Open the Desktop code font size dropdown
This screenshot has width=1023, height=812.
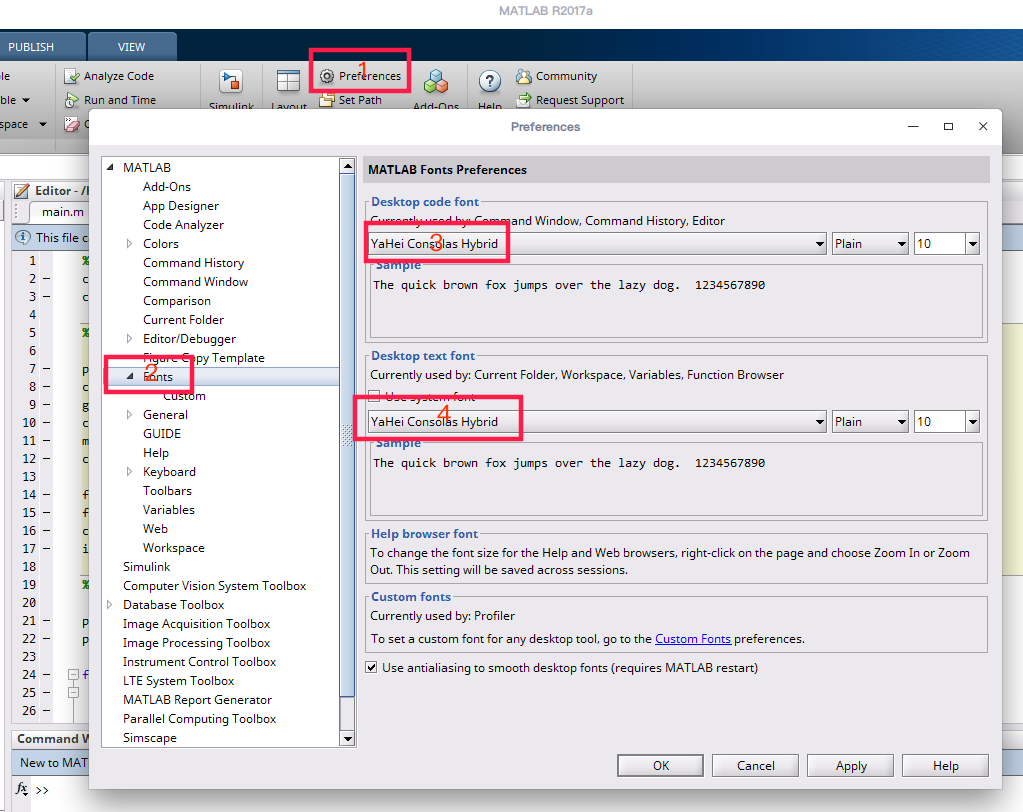[x=973, y=244]
